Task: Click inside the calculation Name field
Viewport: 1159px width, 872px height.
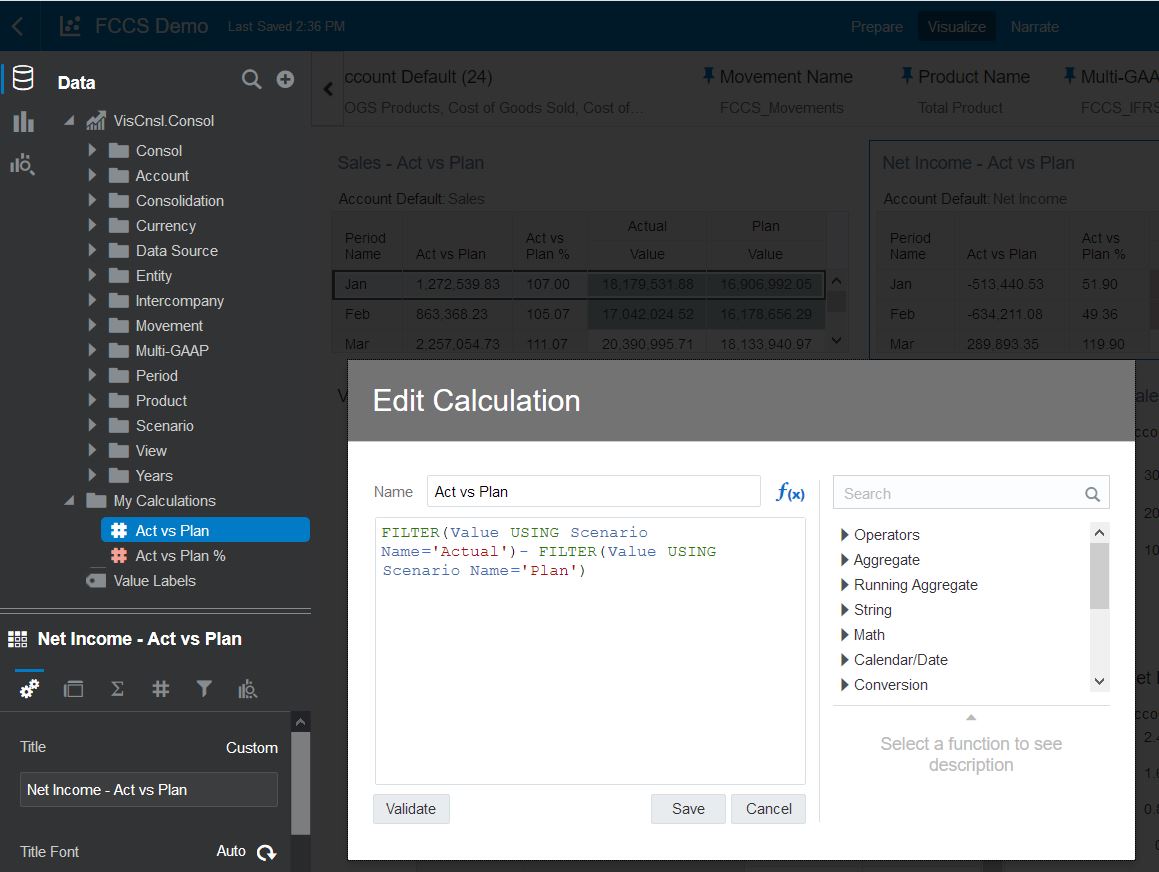Action: [x=594, y=491]
